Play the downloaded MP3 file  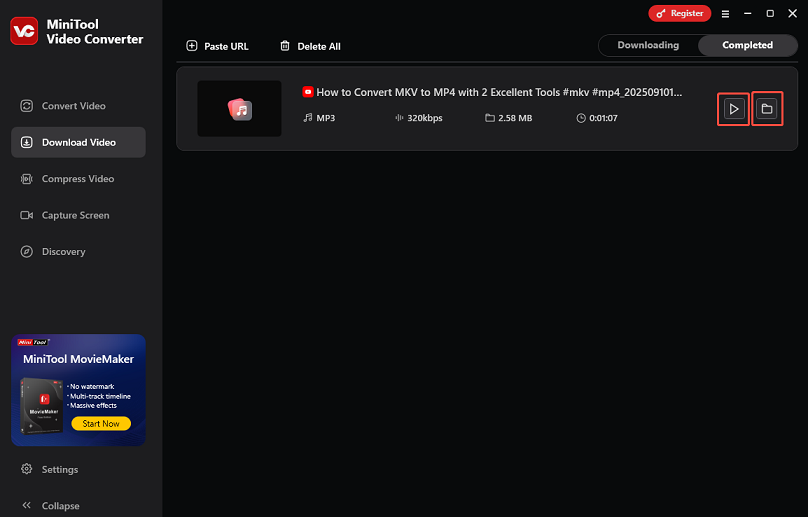click(733, 109)
